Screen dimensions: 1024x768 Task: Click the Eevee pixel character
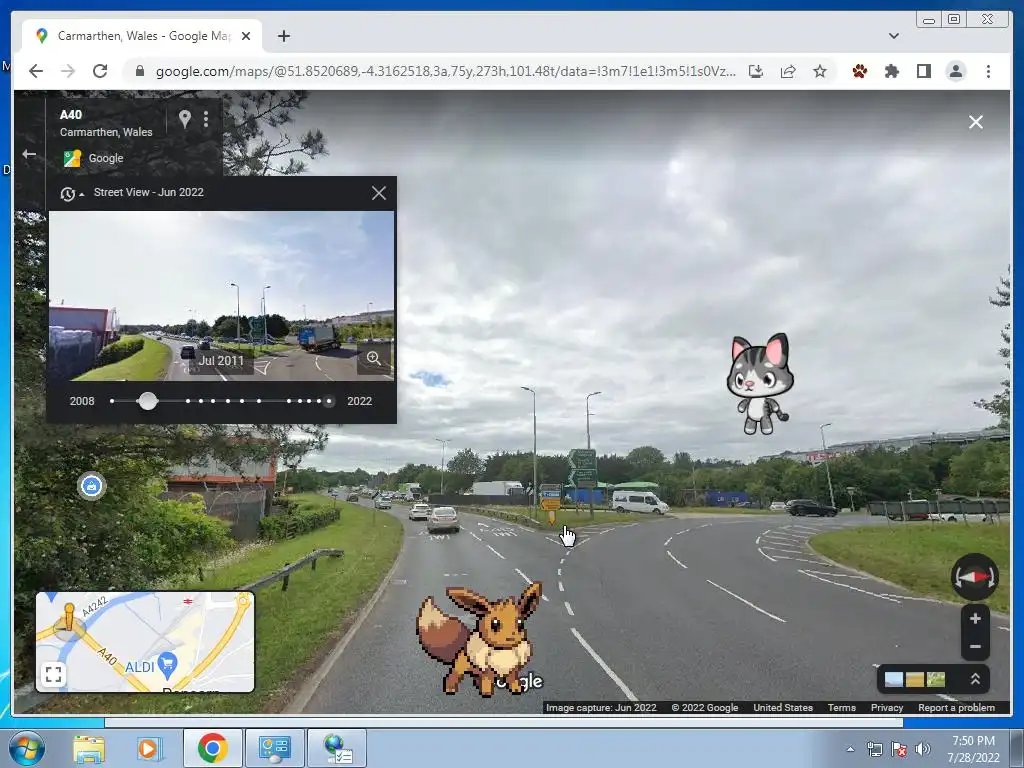point(480,639)
